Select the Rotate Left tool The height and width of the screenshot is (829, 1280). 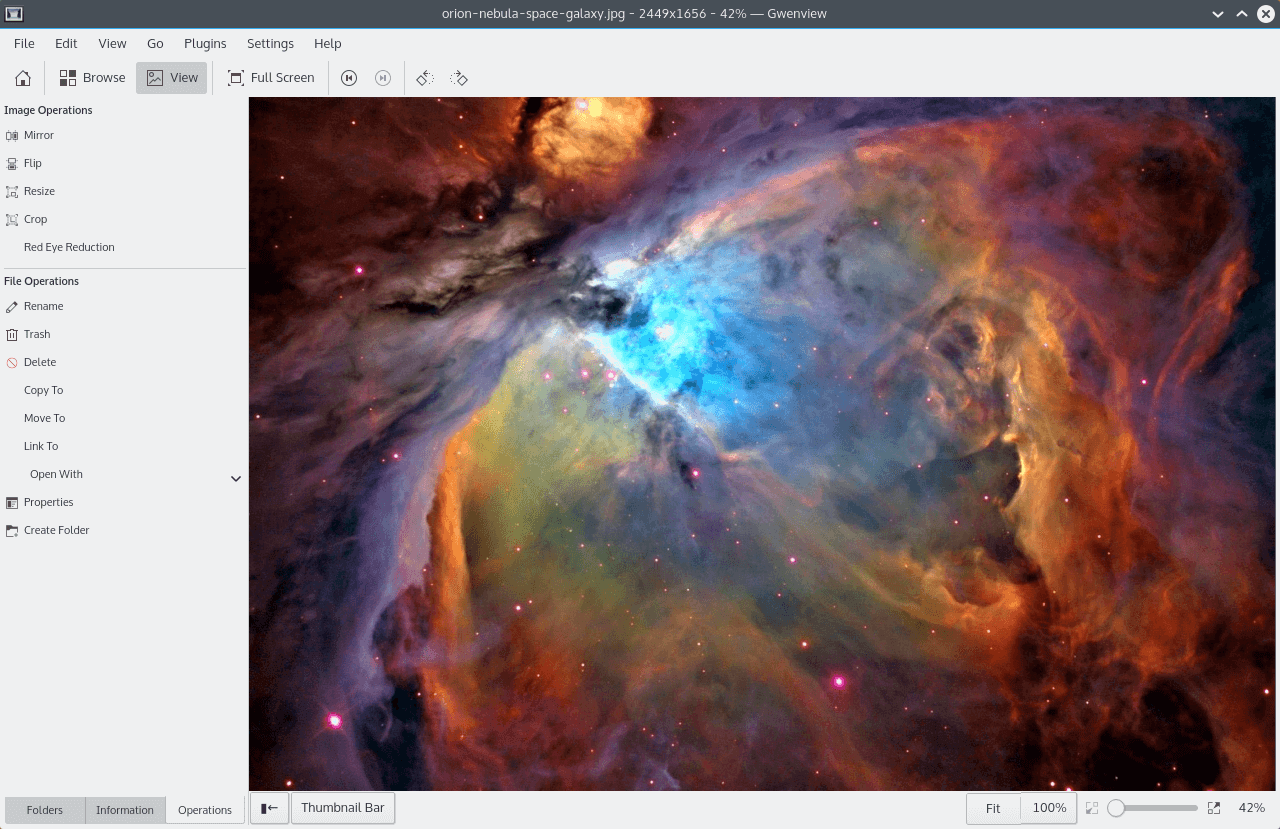[x=424, y=77]
